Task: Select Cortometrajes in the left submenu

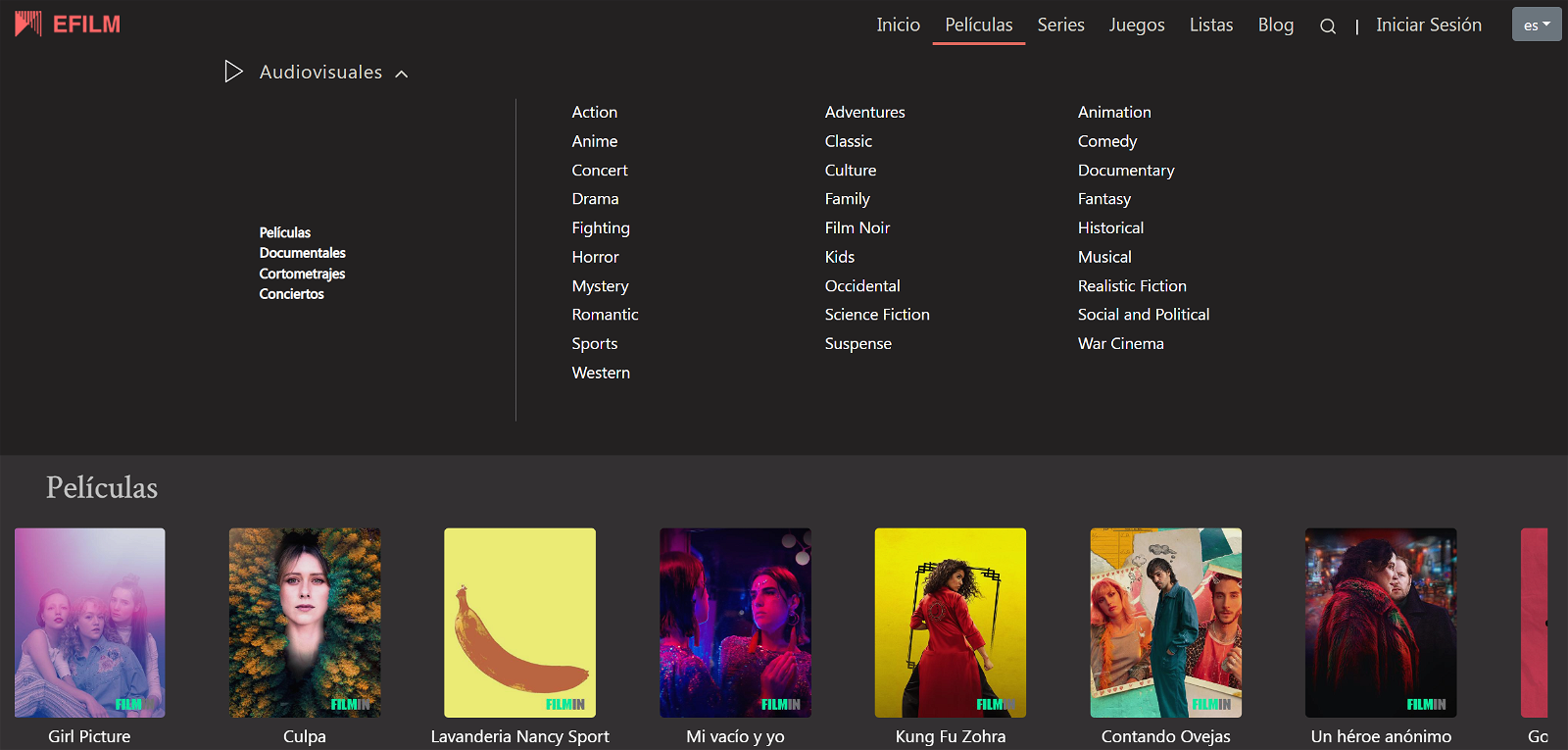Action: click(x=302, y=274)
